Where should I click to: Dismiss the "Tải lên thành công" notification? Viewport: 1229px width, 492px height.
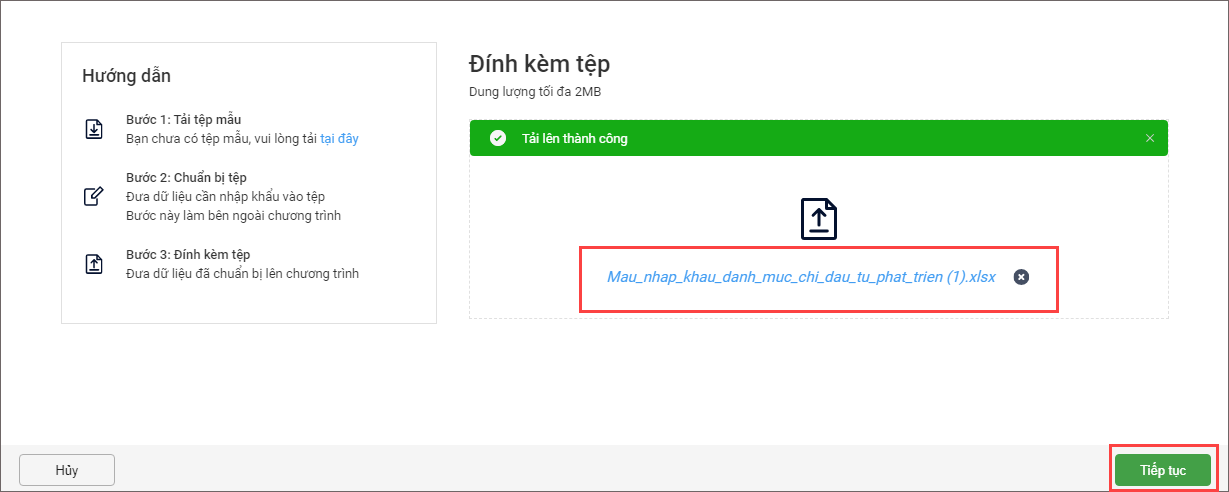click(1150, 138)
